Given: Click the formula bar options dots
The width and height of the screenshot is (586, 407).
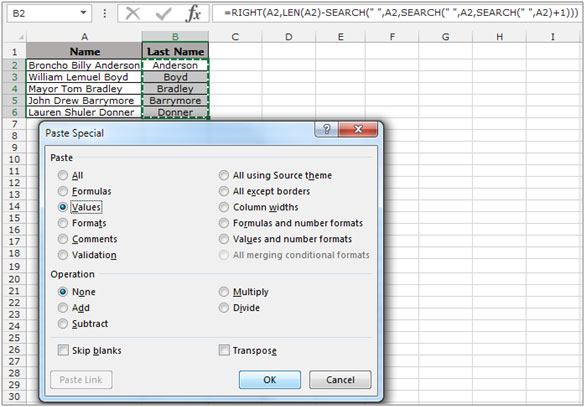Looking at the screenshot, I should point(105,14).
